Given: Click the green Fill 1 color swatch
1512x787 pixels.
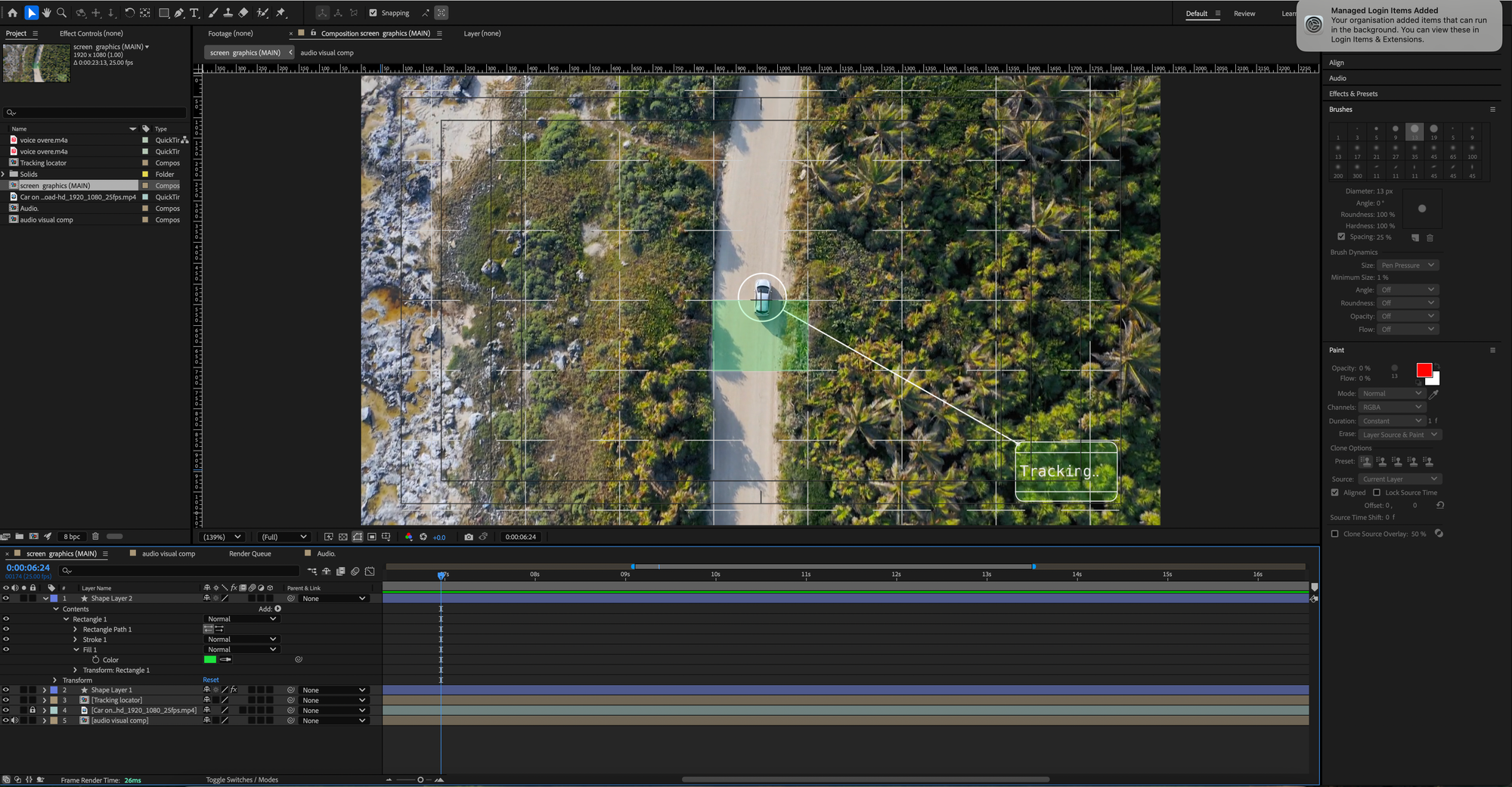Looking at the screenshot, I should click(x=210, y=660).
